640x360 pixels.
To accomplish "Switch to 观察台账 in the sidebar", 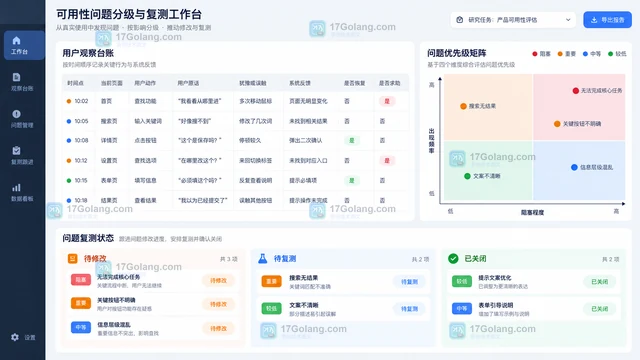I will (22, 82).
